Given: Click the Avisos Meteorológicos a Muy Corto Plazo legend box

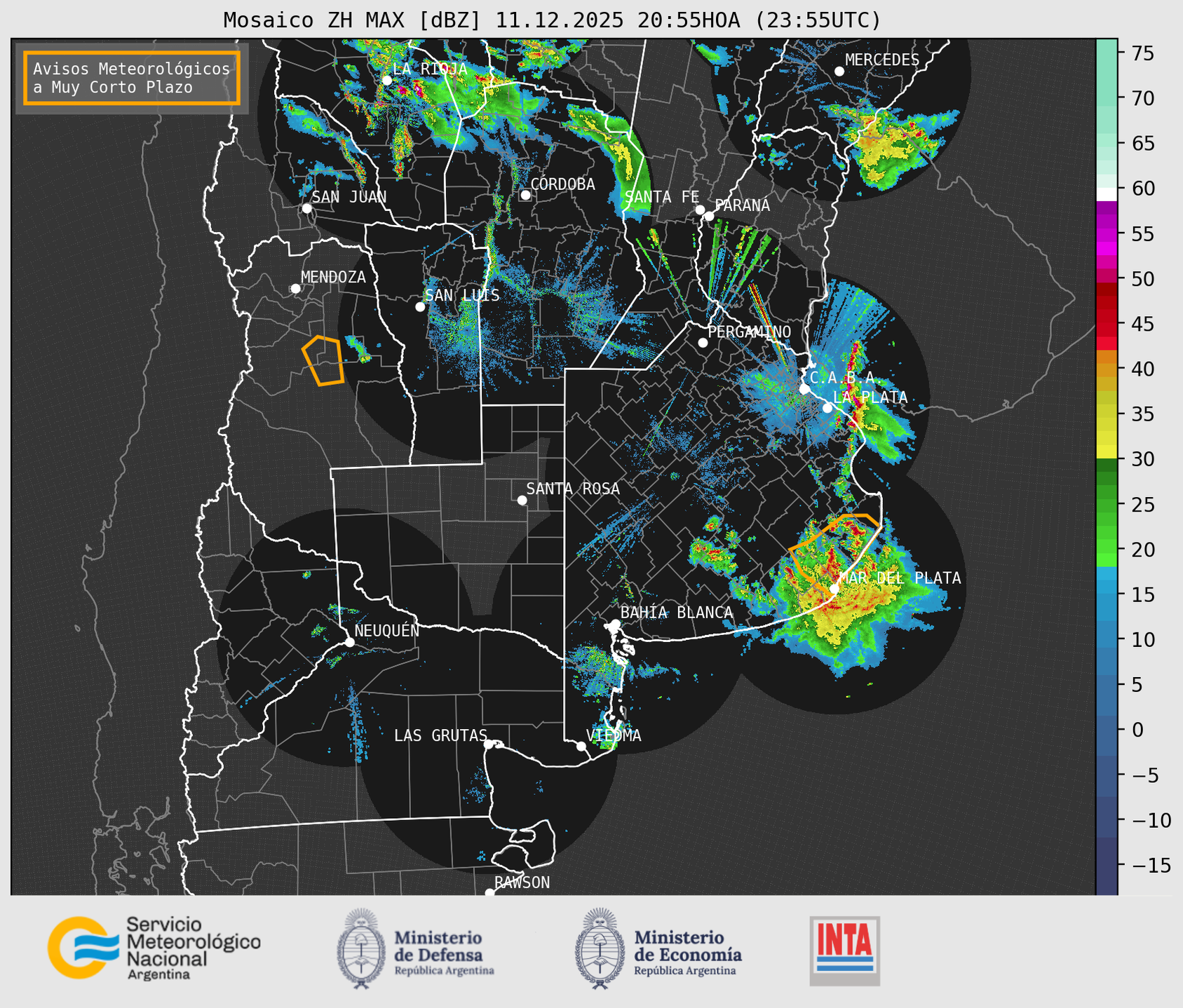Looking at the screenshot, I should [132, 78].
